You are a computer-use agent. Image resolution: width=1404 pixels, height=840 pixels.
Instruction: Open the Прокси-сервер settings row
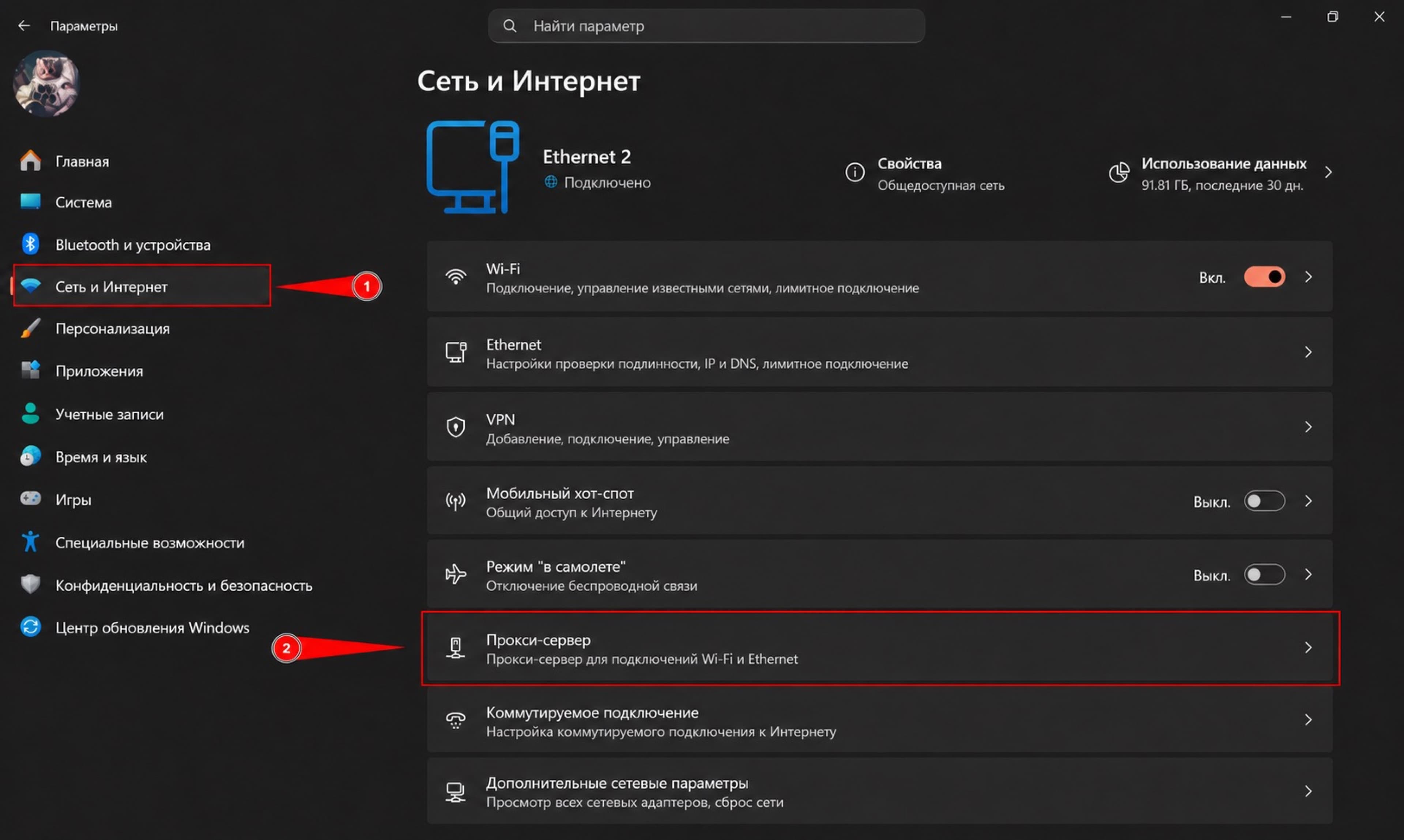tap(880, 648)
